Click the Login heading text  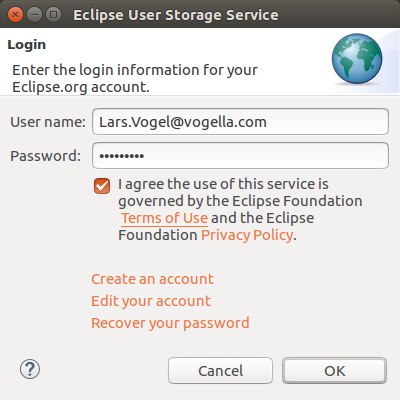pos(27,45)
